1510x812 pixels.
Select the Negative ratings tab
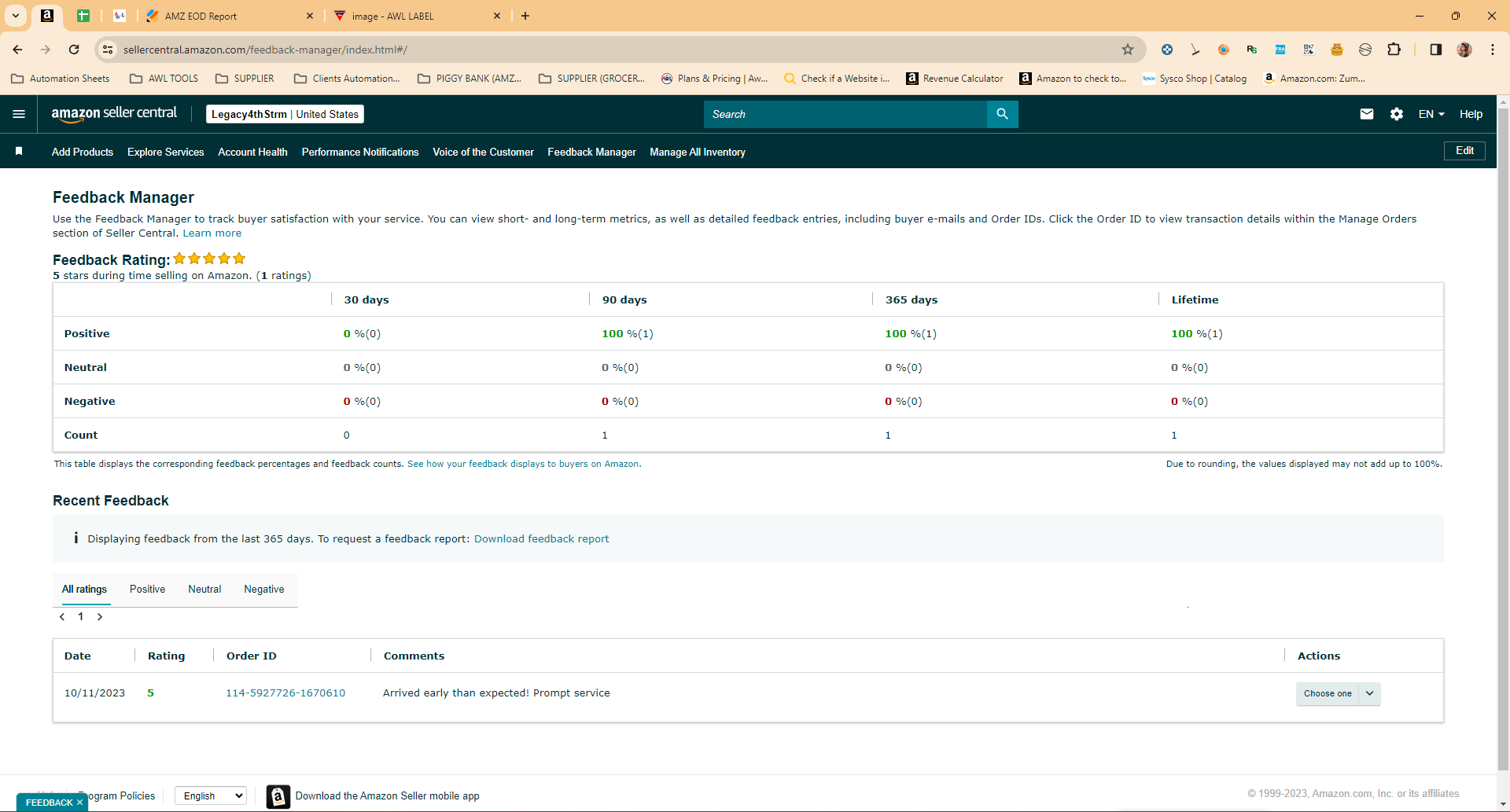pos(264,590)
